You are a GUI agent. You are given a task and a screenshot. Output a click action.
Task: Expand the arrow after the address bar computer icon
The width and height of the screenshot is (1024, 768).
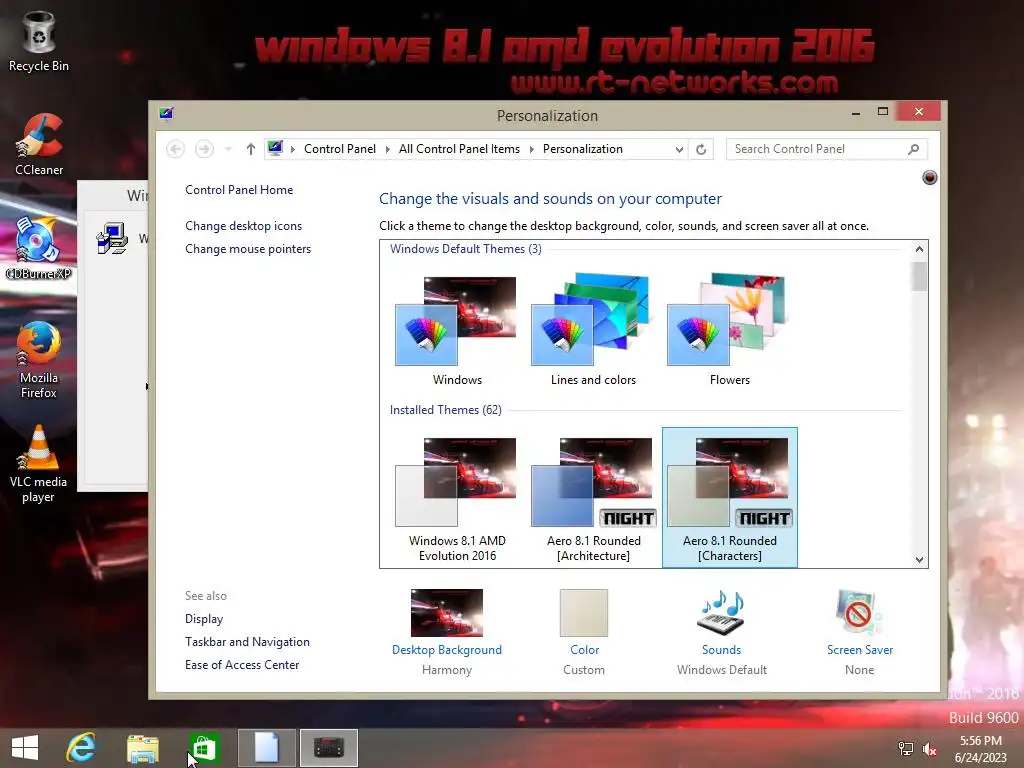tap(293, 149)
